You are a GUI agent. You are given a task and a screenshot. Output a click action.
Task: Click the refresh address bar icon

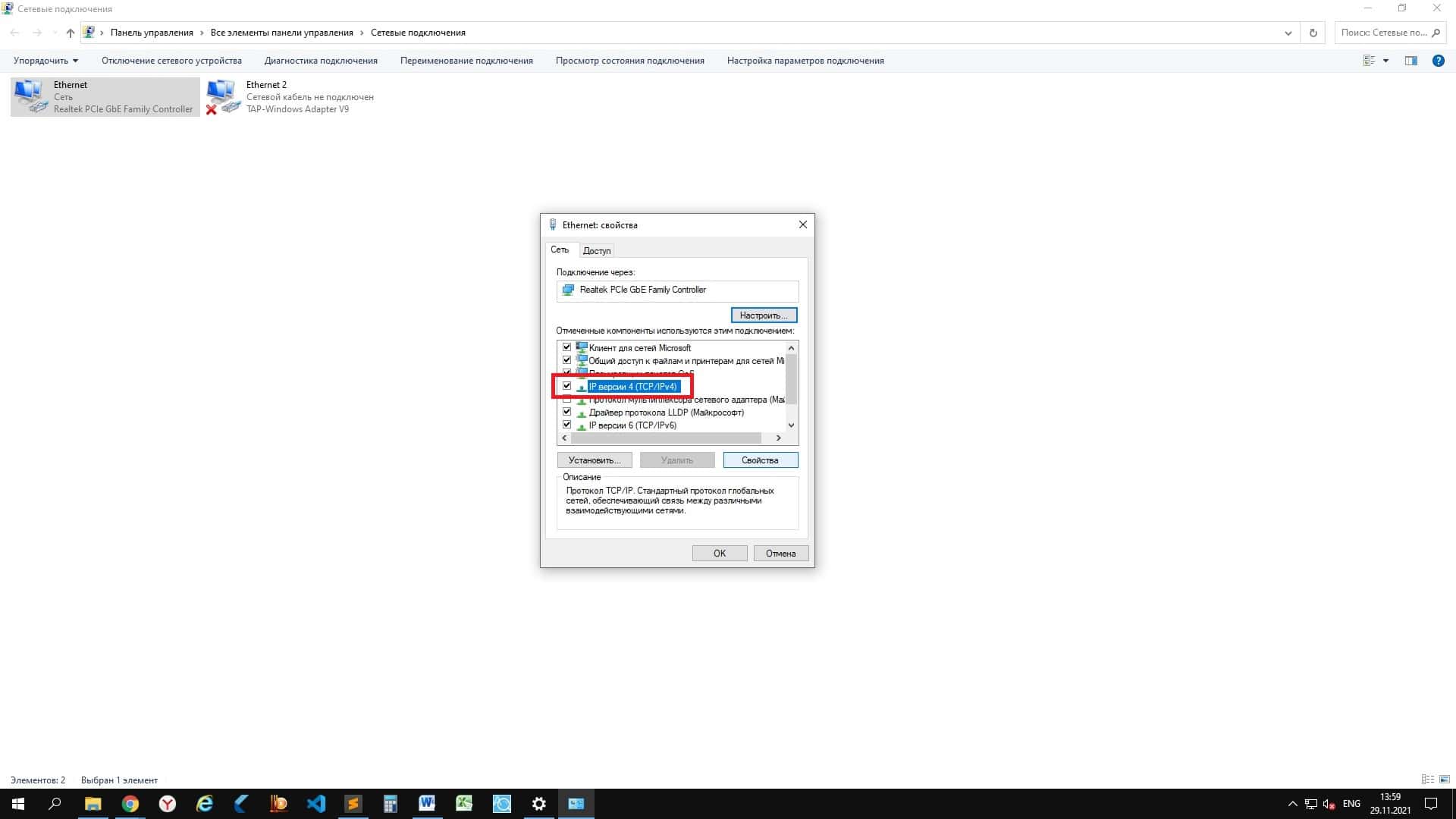click(1313, 33)
